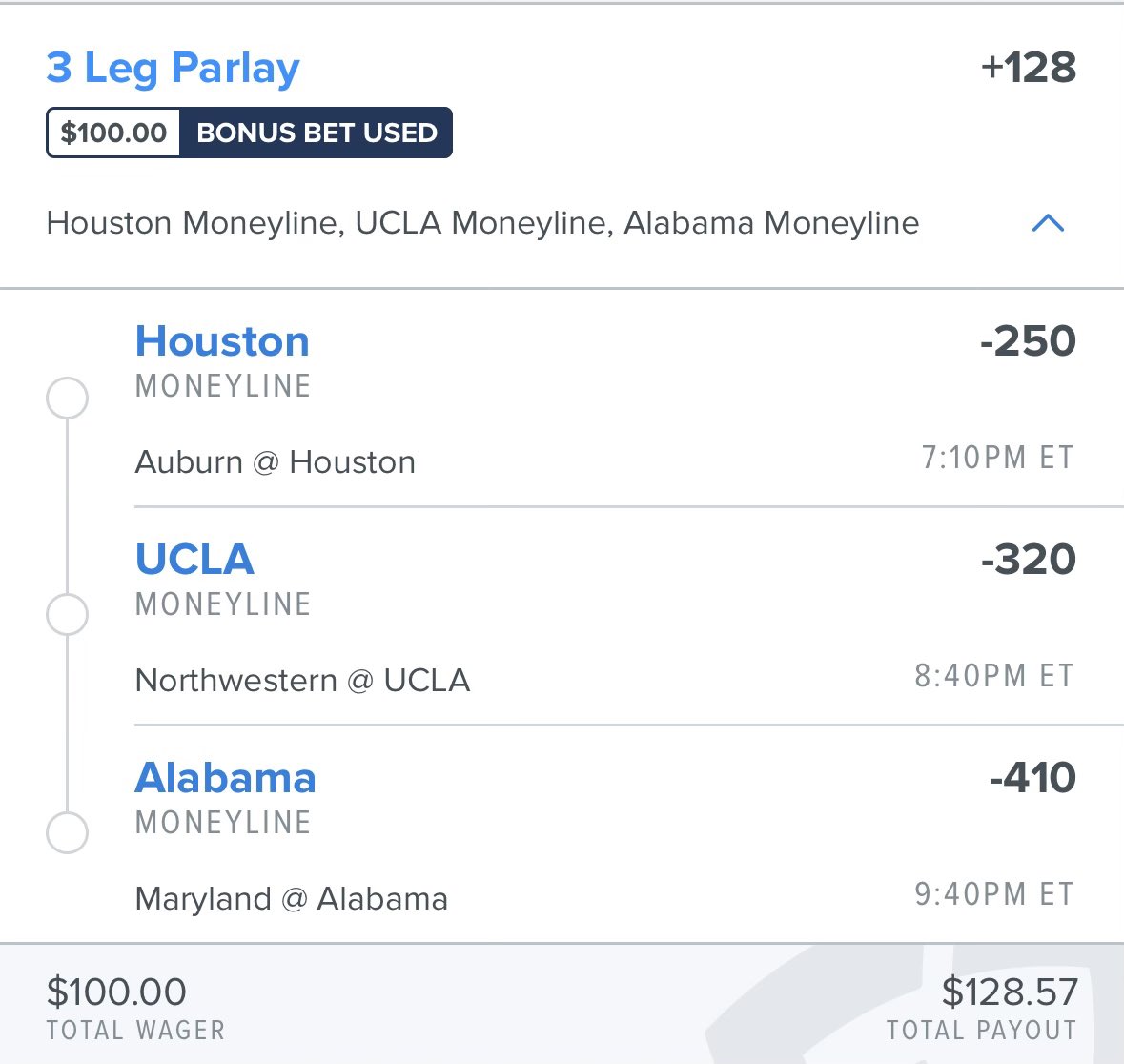Tap the $100.00 total wager amount
Image resolution: width=1124 pixels, height=1064 pixels.
(116, 992)
